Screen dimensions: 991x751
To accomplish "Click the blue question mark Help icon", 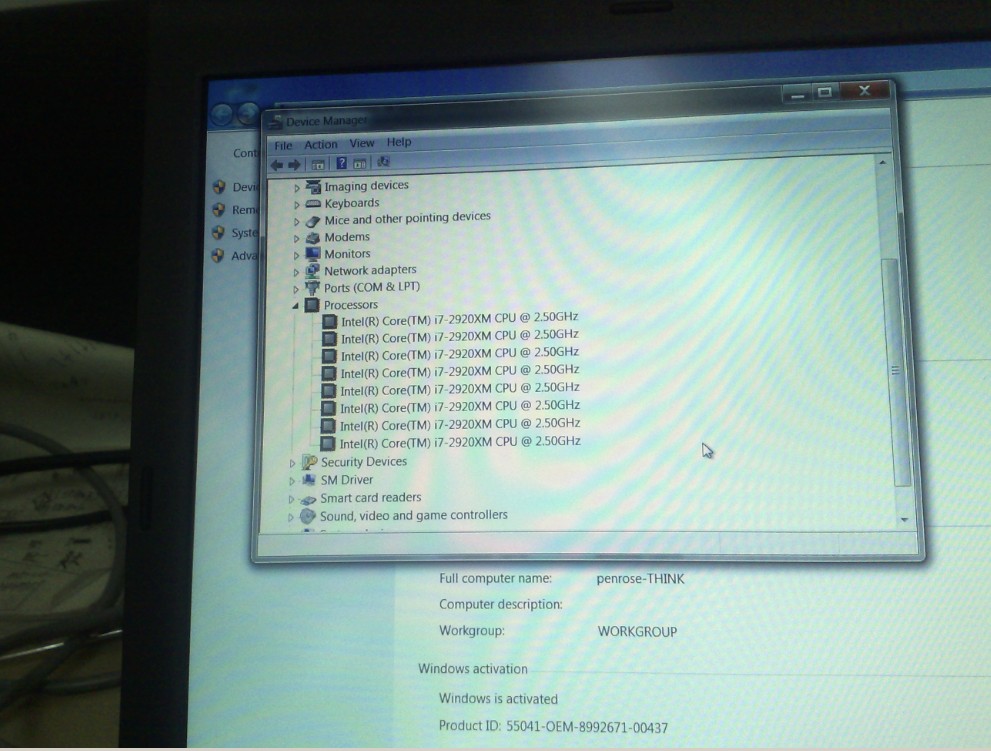I will 341,163.
